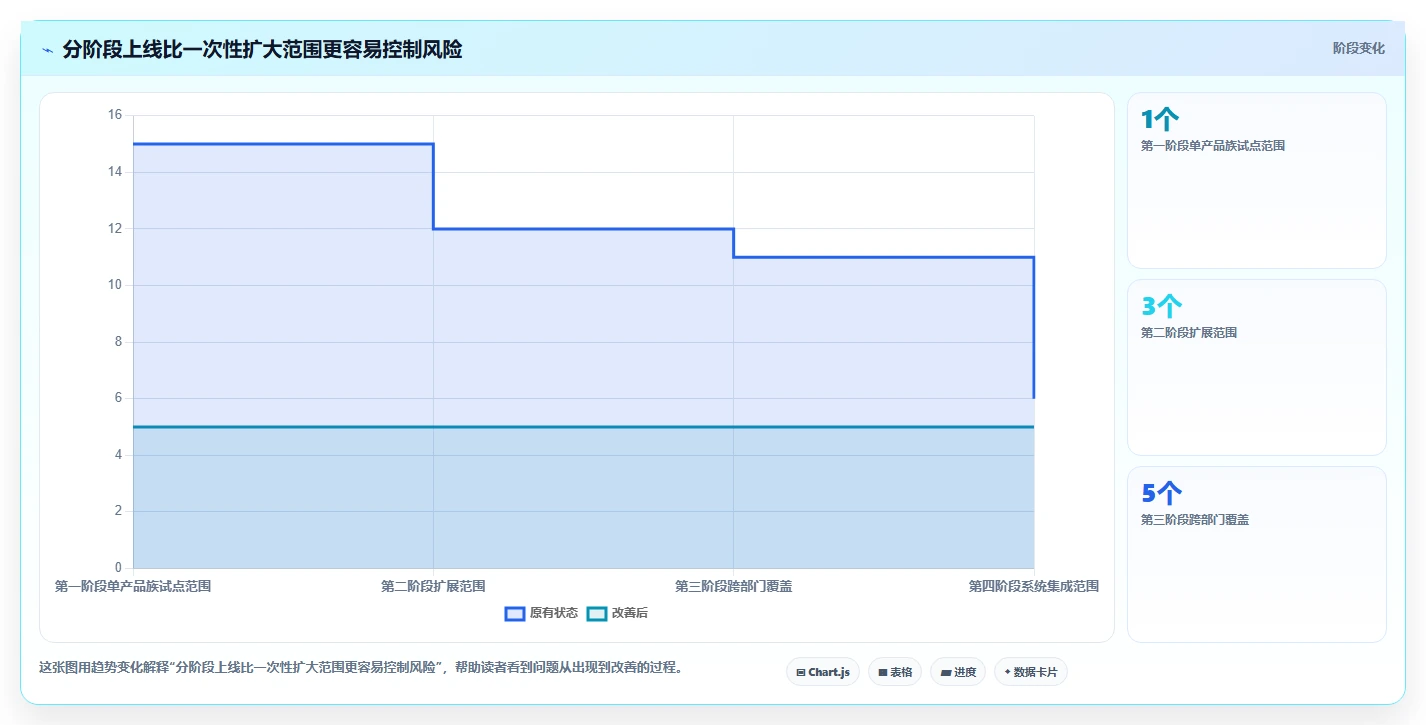Click the 原有状态 legend label
This screenshot has width=1426, height=725.
[554, 613]
